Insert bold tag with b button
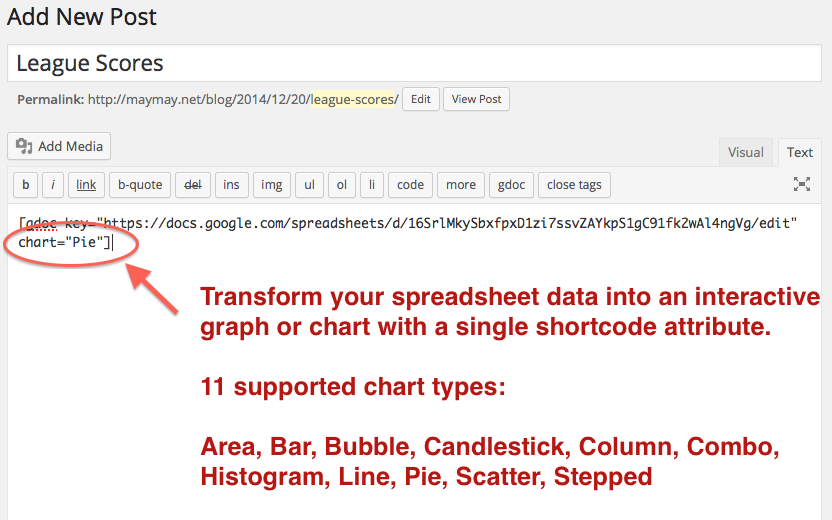The height and width of the screenshot is (520, 832). (25, 185)
